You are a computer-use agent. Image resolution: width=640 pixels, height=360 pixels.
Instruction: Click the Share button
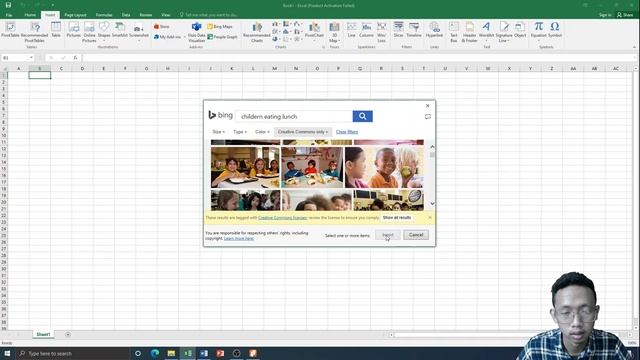tap(626, 15)
